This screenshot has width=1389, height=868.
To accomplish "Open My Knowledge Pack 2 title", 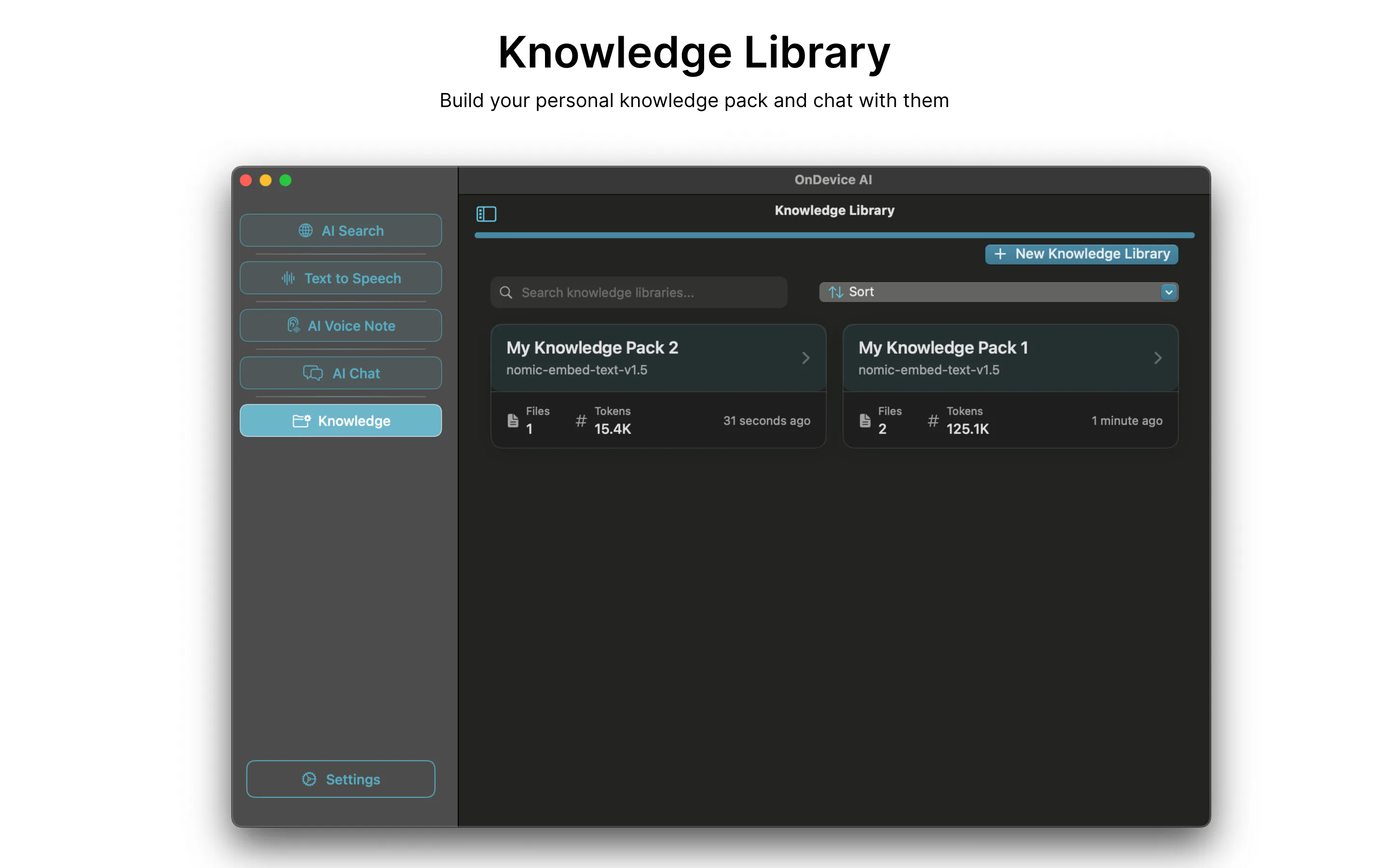I will 592,348.
